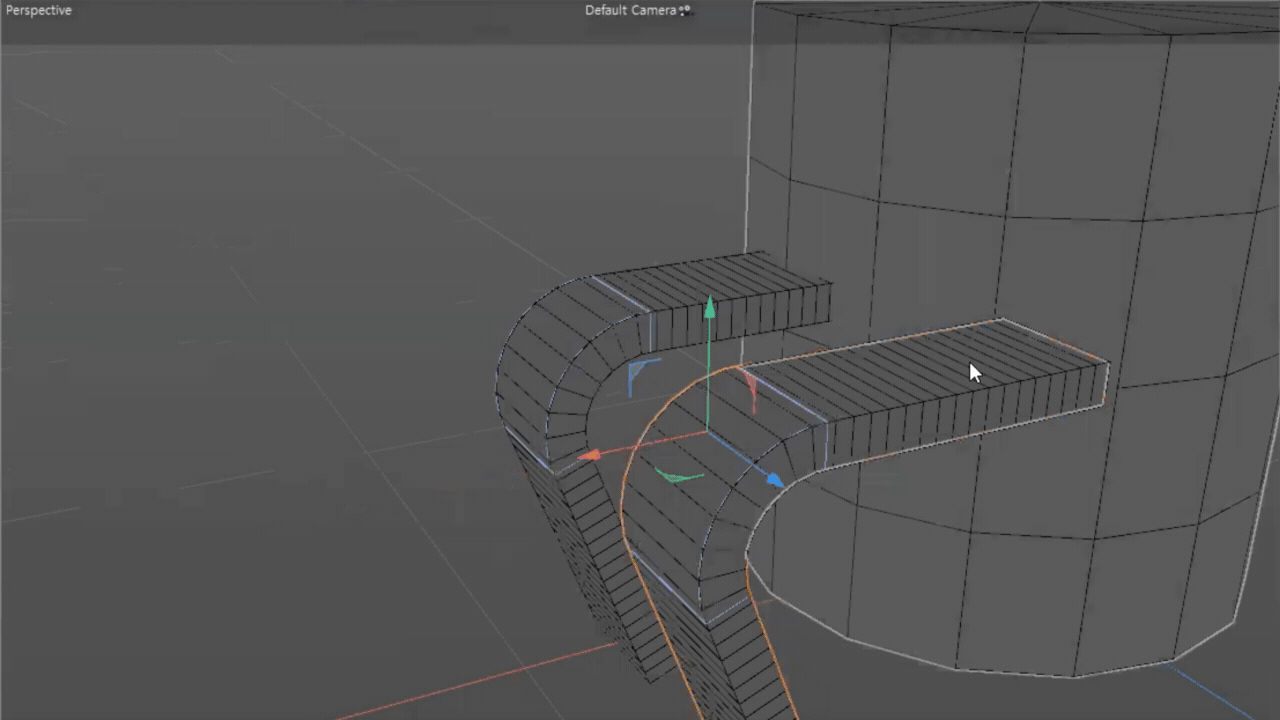Click the green corner plane handle of gizmo
The height and width of the screenshot is (720, 1280).
click(677, 475)
